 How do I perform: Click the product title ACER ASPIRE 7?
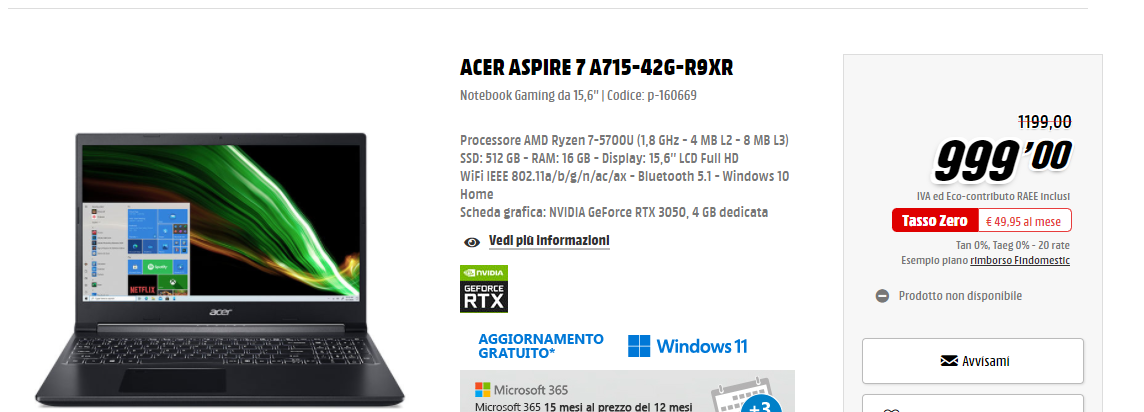[x=596, y=68]
